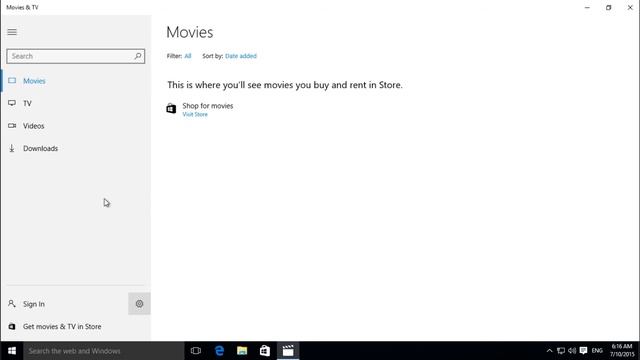Open the taskbar clock and date
The width and height of the screenshot is (640, 360).
tap(622, 351)
